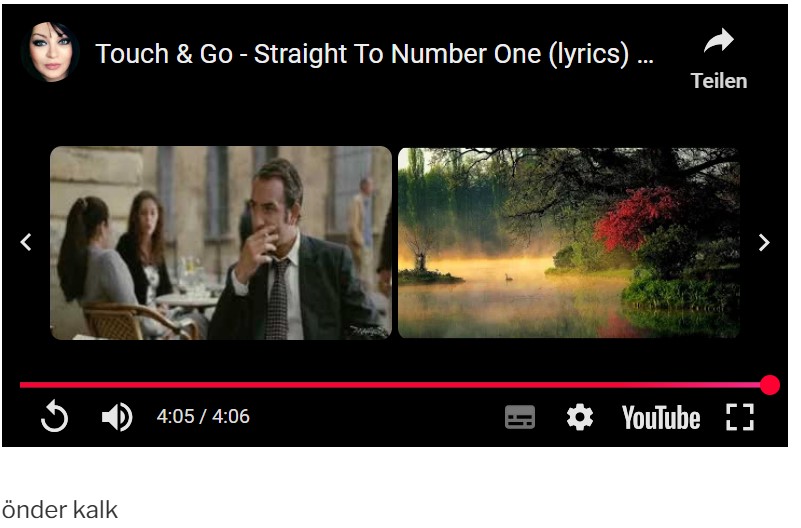Viewport: 801px width, 528px height.
Task: Seek to the middle of the progress bar
Action: [394, 385]
